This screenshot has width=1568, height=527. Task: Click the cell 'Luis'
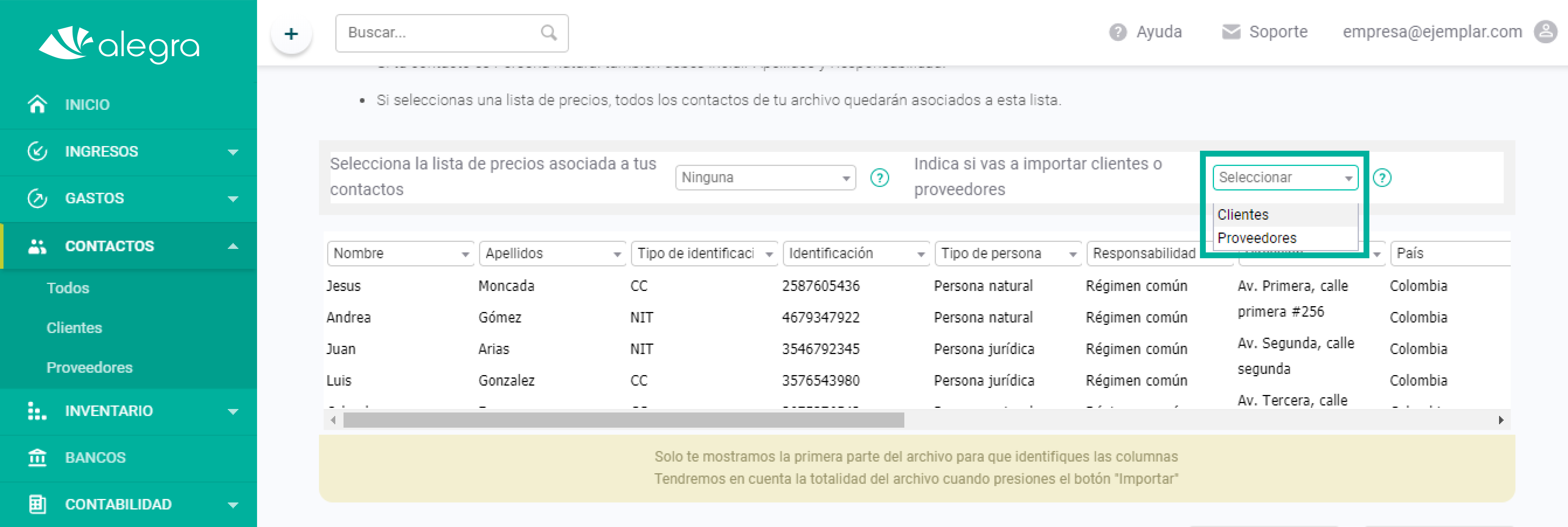339,381
